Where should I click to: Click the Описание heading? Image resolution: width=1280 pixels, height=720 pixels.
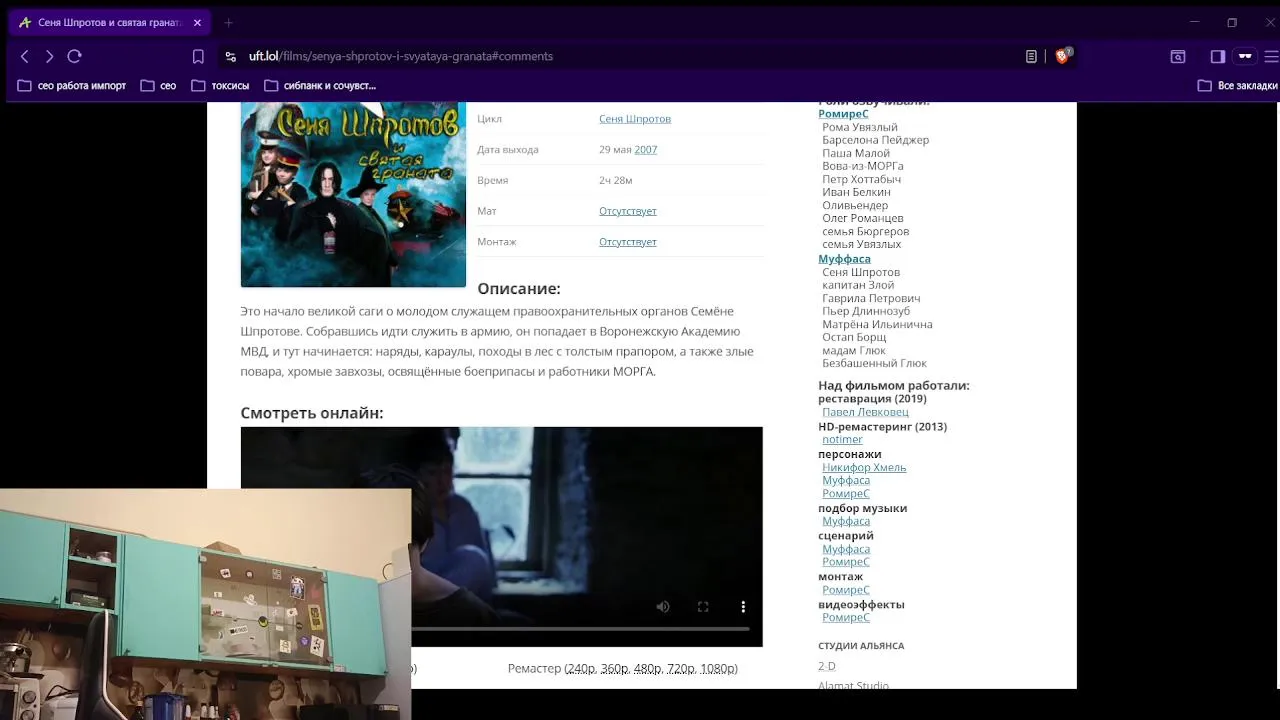coord(519,289)
